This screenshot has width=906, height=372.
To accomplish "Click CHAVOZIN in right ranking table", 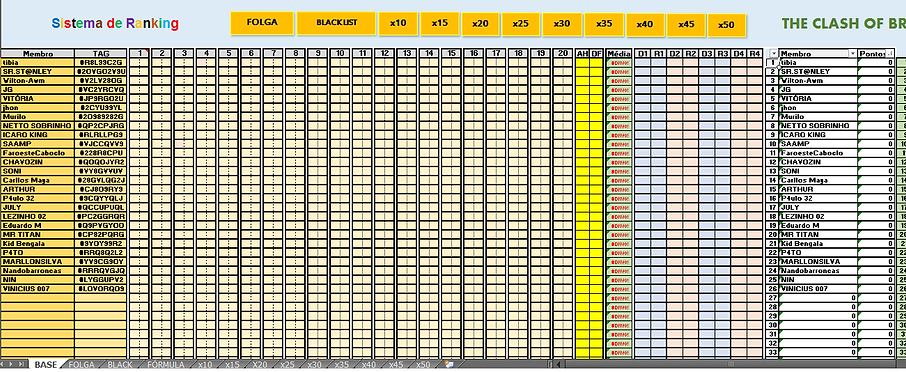I will tap(818, 162).
